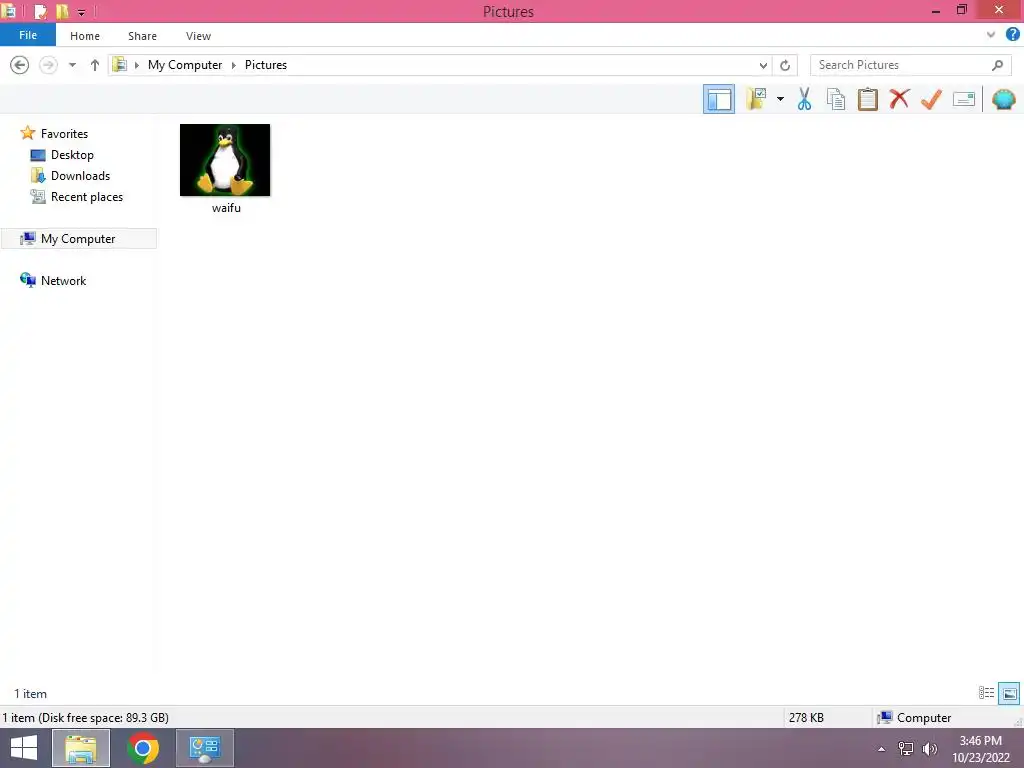Open Help with the question mark icon
The image size is (1024, 768).
click(1012, 35)
